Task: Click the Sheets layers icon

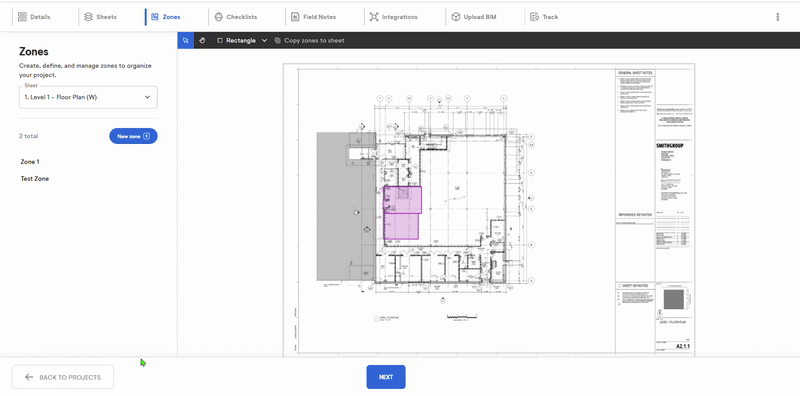Action: pyautogui.click(x=88, y=17)
